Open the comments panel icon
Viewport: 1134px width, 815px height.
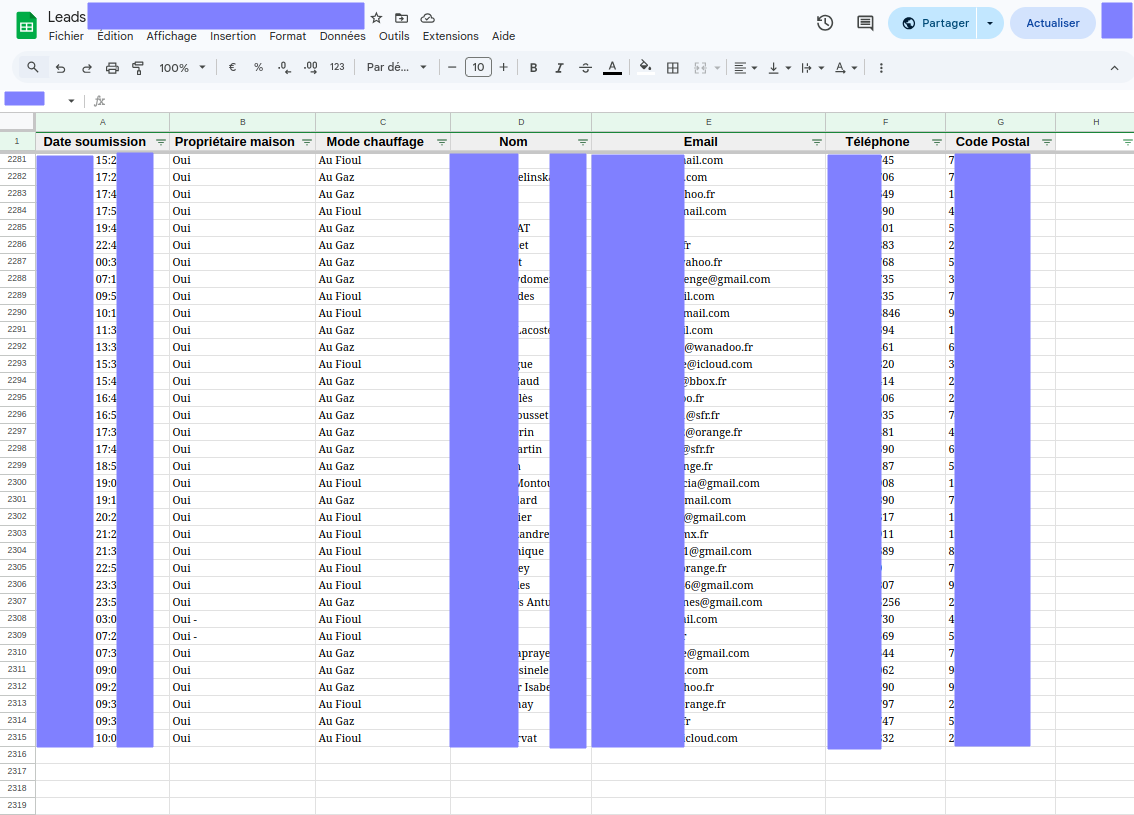coord(865,23)
